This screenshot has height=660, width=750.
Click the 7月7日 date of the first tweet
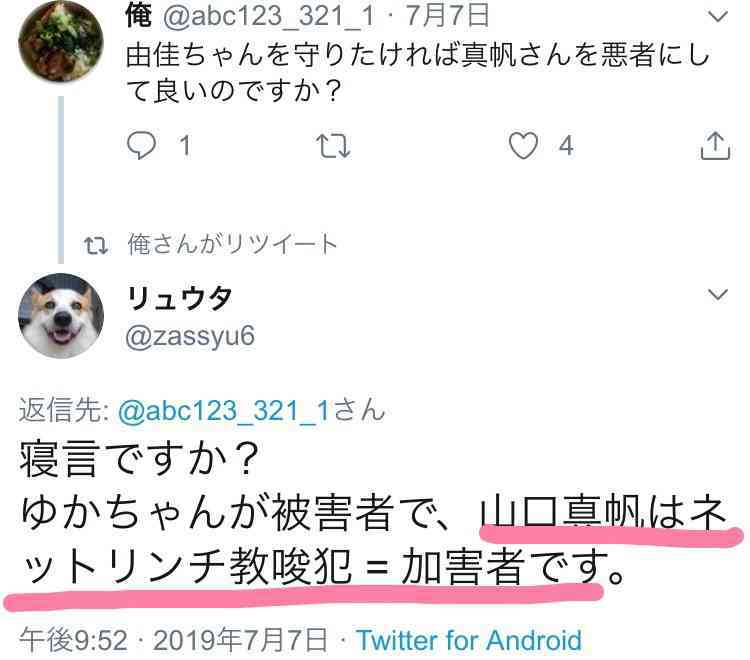(x=448, y=15)
